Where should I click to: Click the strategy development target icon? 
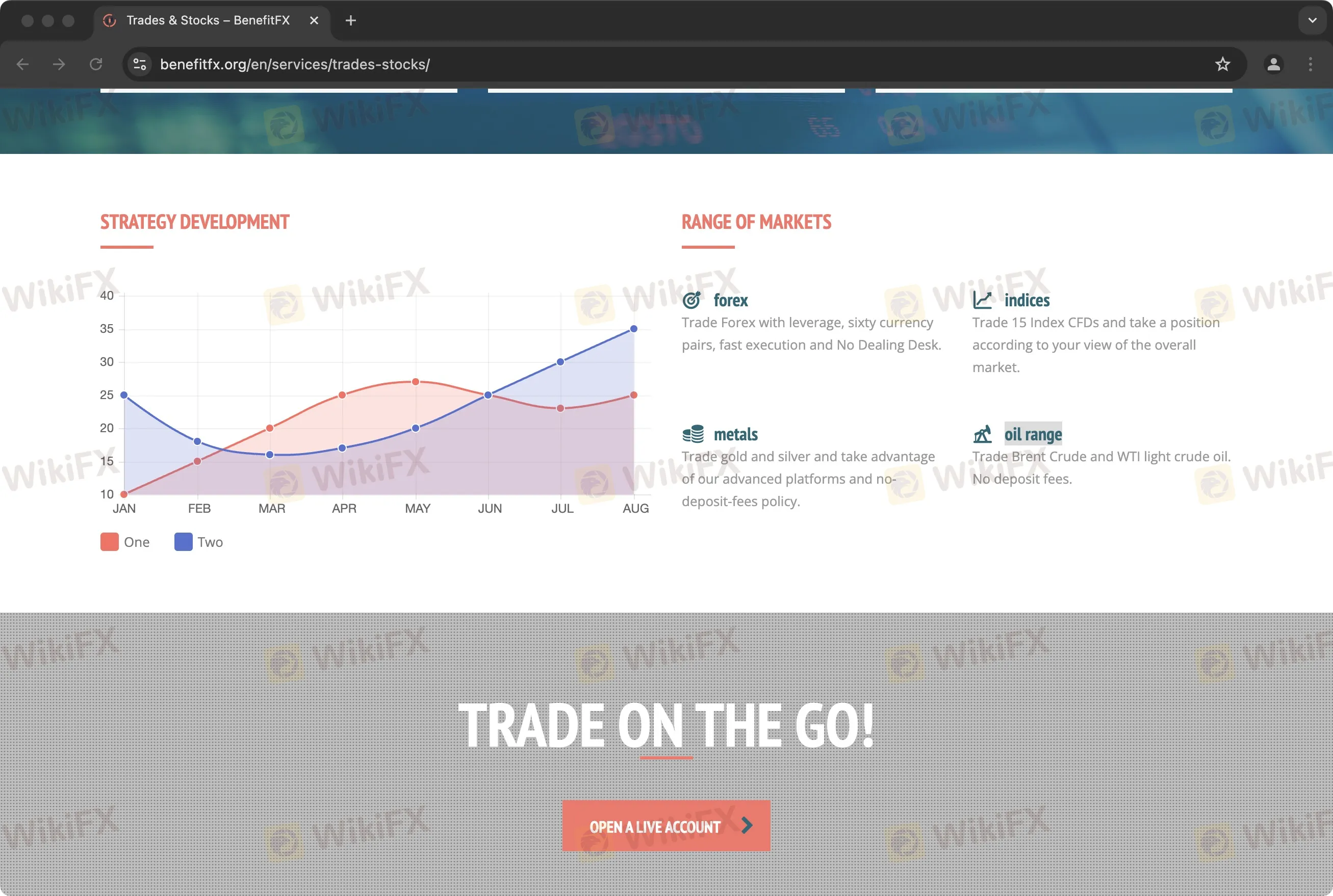(692, 299)
